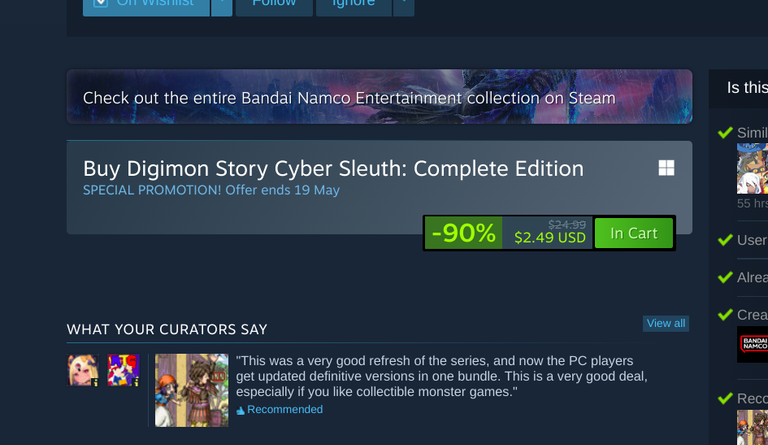Click the Windows platform icon
768x445 pixels.
[666, 168]
